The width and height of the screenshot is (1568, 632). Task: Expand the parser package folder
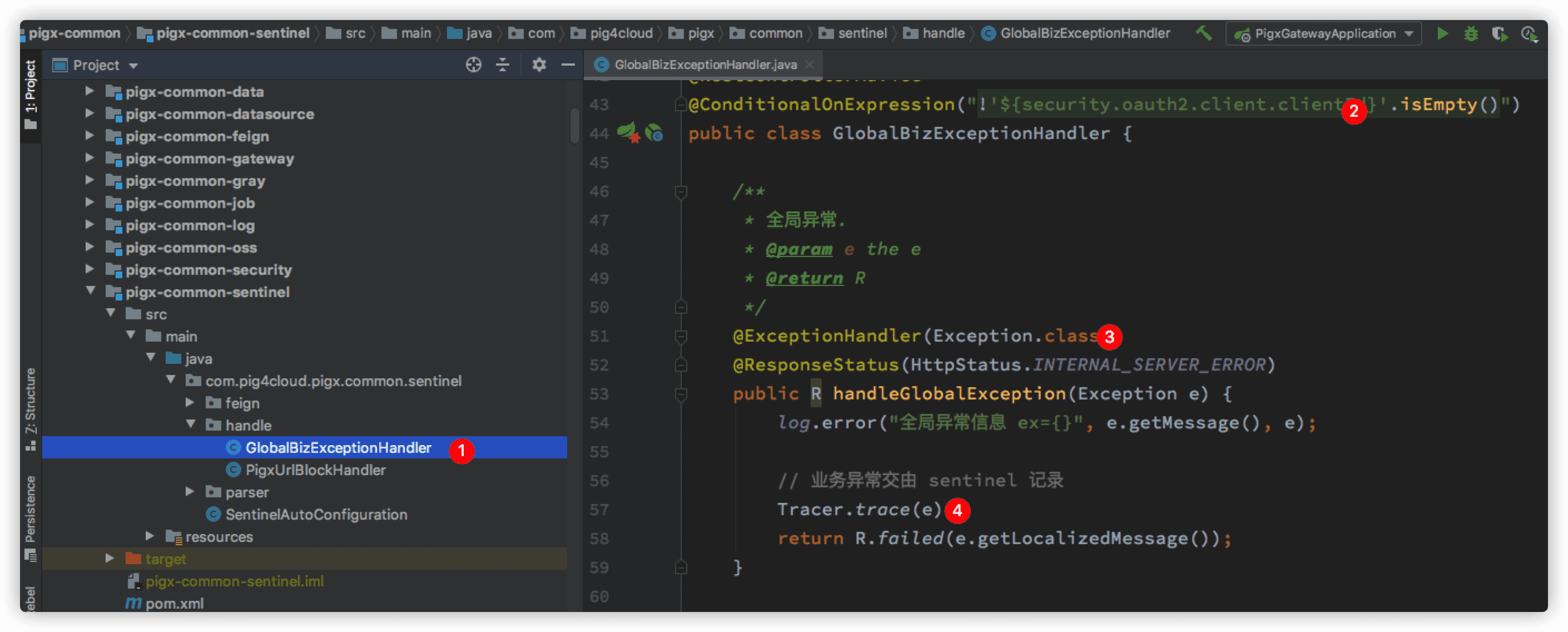coord(190,491)
